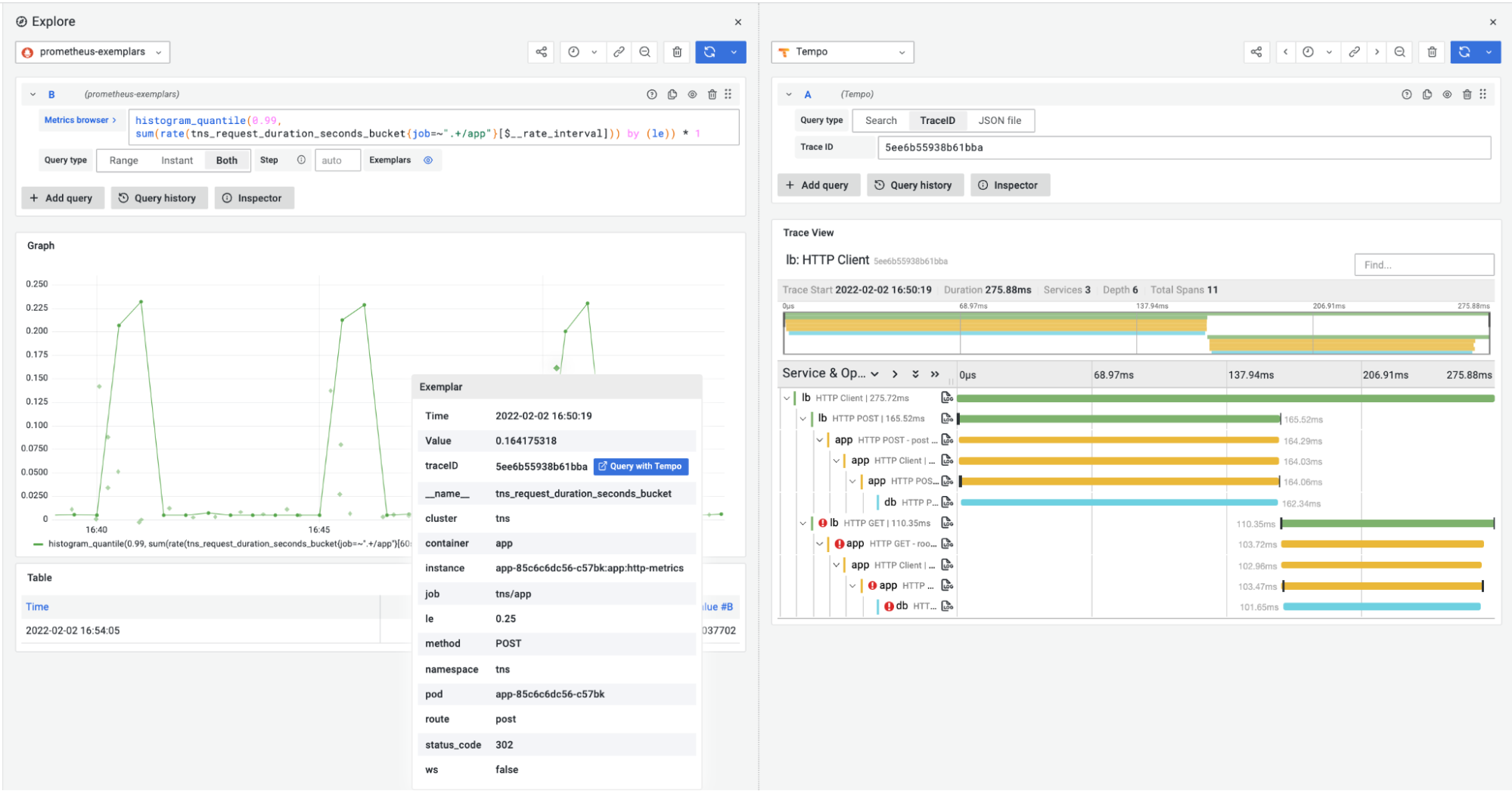Click the LOG icon on the lb HTTP Client span
Image resolution: width=1512 pixels, height=791 pixels.
946,396
